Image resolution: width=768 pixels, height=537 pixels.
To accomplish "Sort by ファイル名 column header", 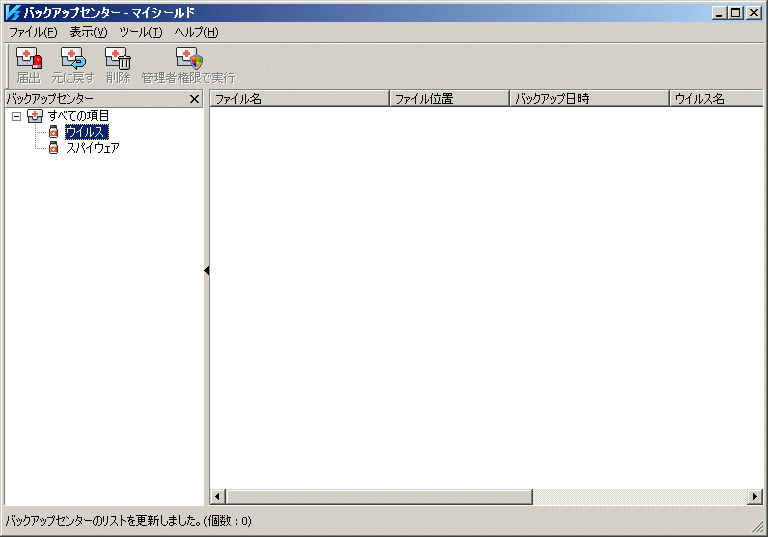I will [x=299, y=98].
